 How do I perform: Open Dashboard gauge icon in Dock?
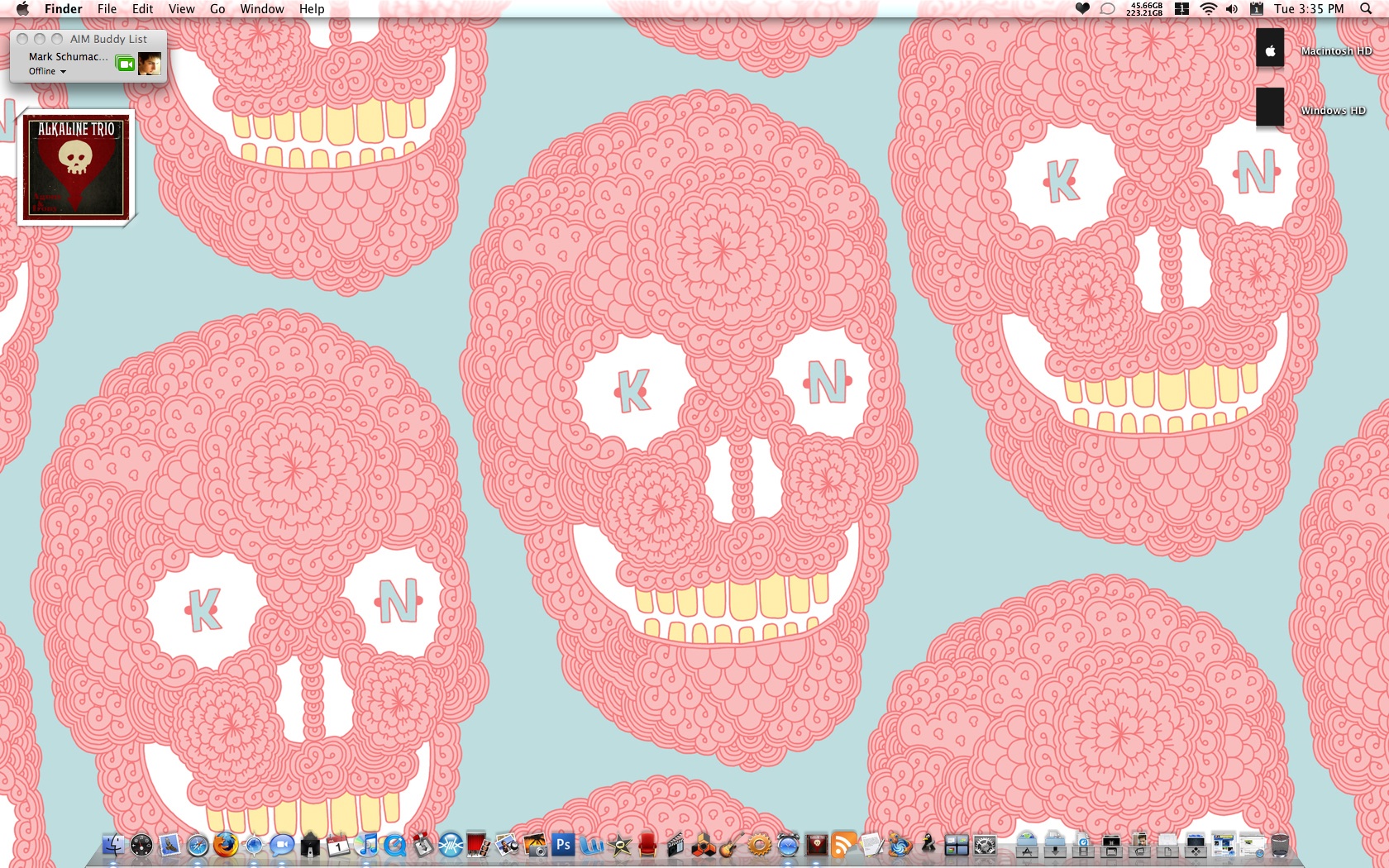point(141,845)
